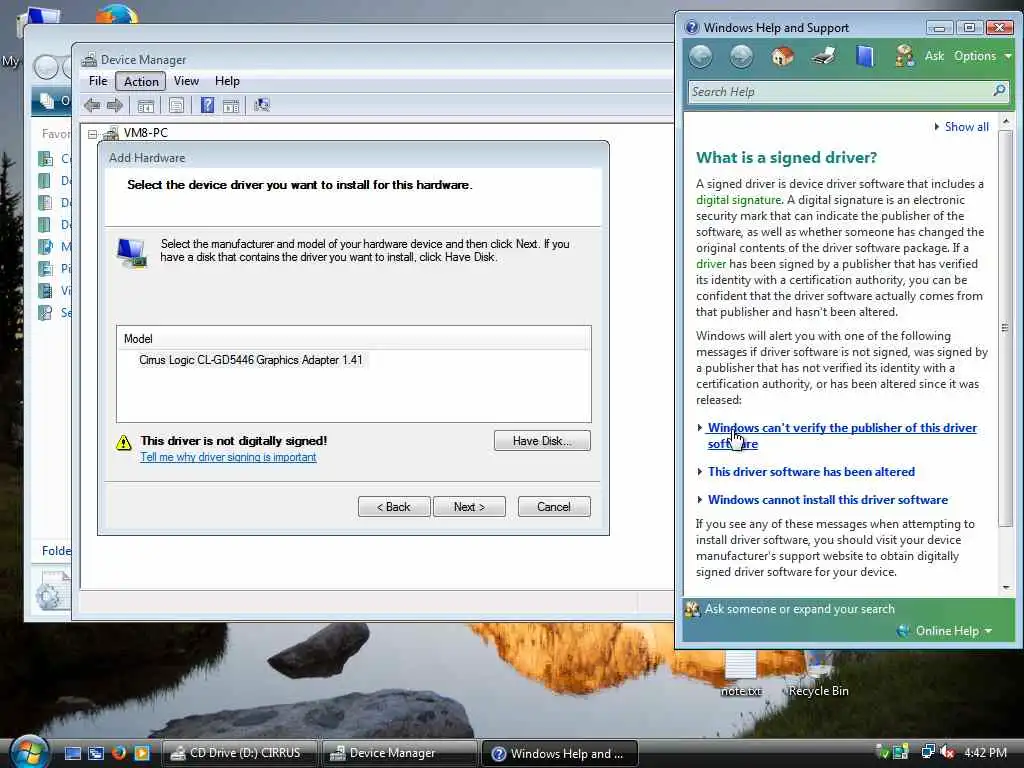Screen dimensions: 1024x768
Task: Click the Have Disk... button
Action: coord(542,441)
